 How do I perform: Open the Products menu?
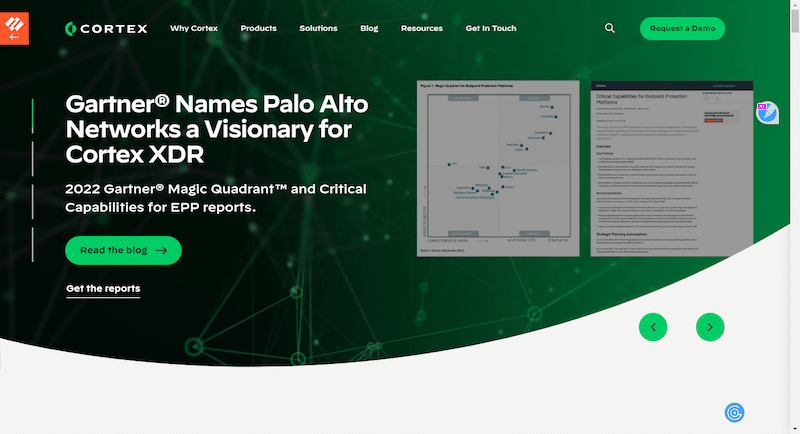pyautogui.click(x=259, y=28)
